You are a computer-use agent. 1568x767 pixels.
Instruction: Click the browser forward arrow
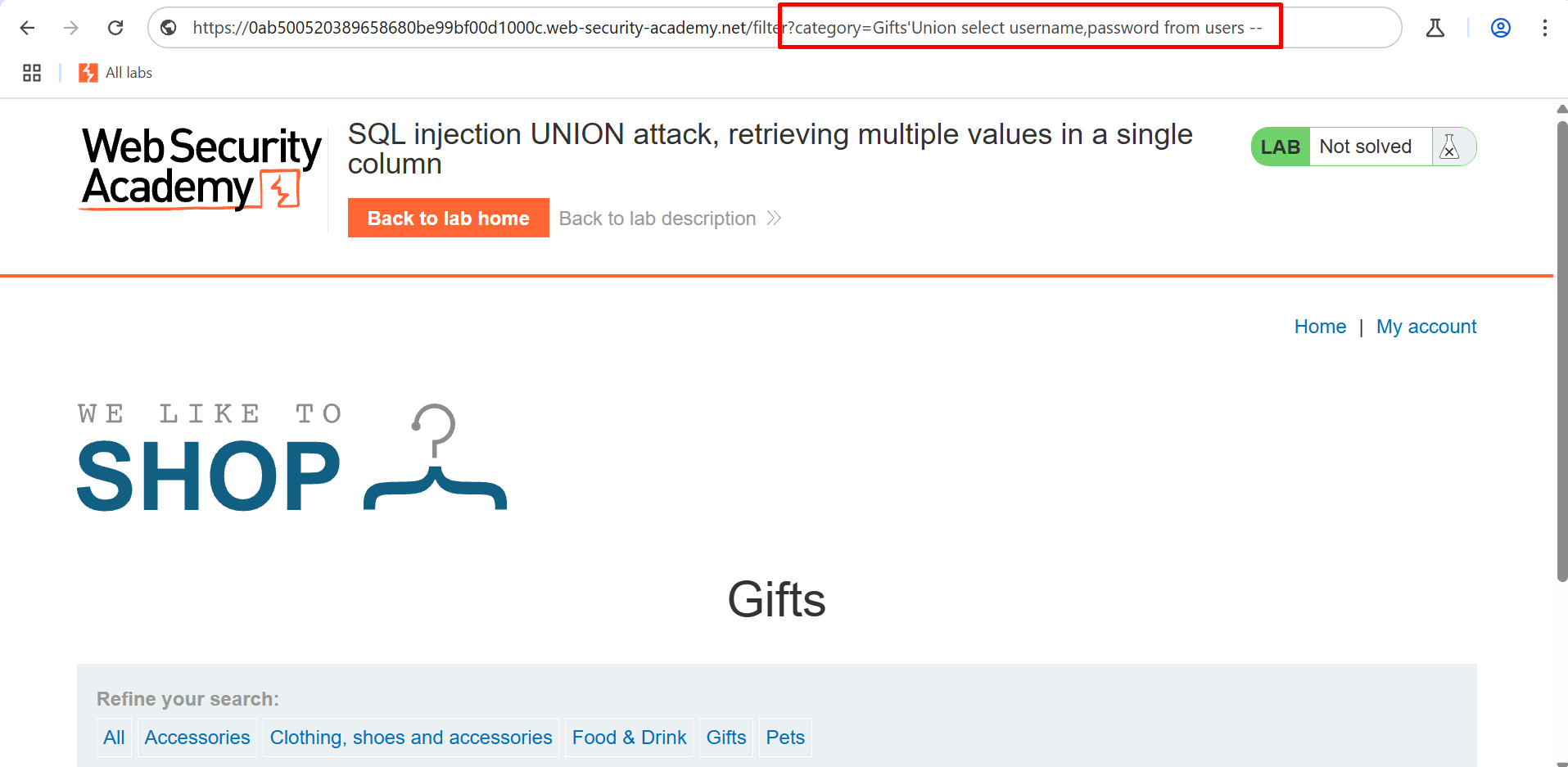pyautogui.click(x=71, y=28)
